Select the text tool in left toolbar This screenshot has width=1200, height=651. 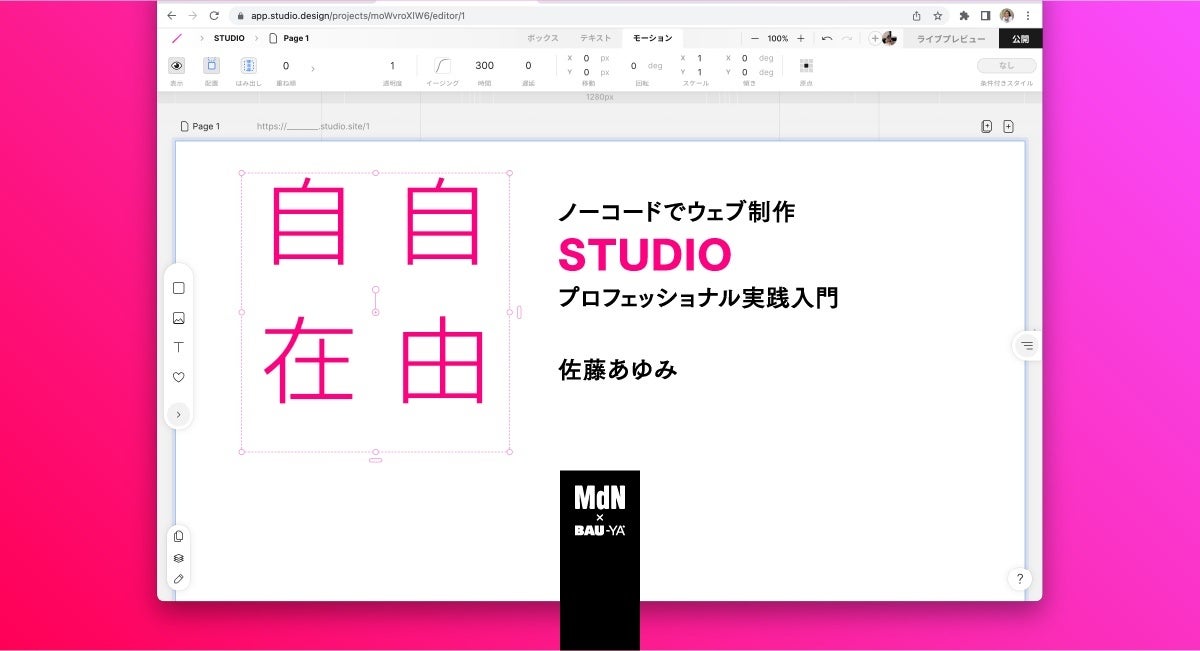coord(179,347)
